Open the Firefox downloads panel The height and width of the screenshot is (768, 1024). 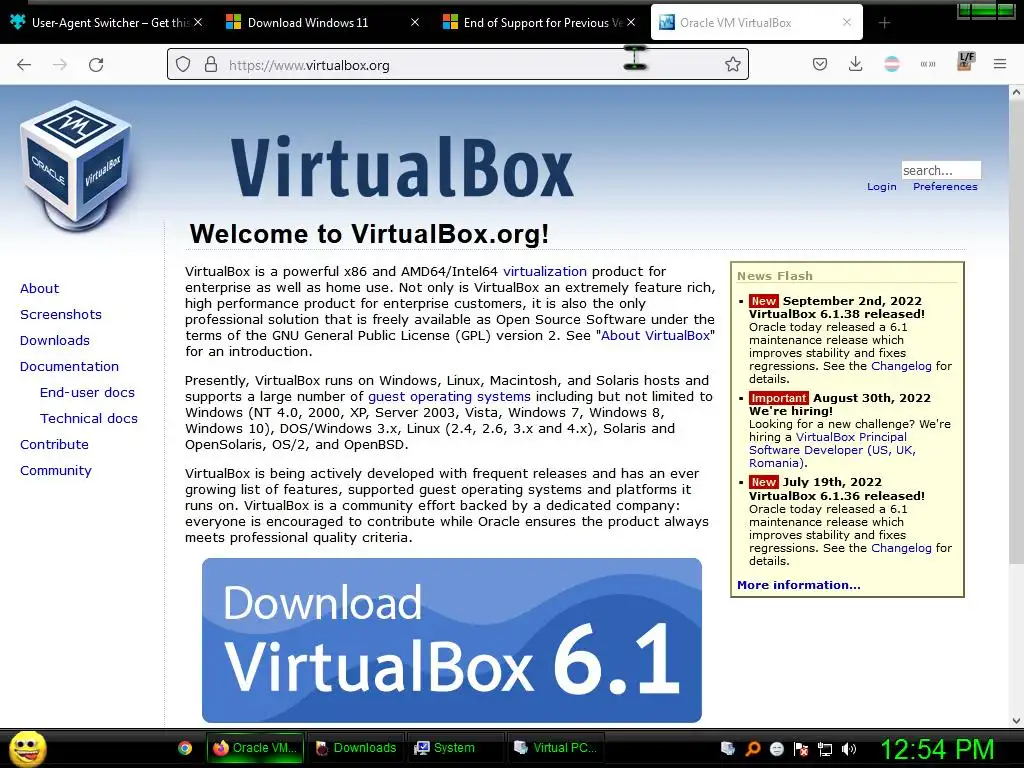coord(856,64)
